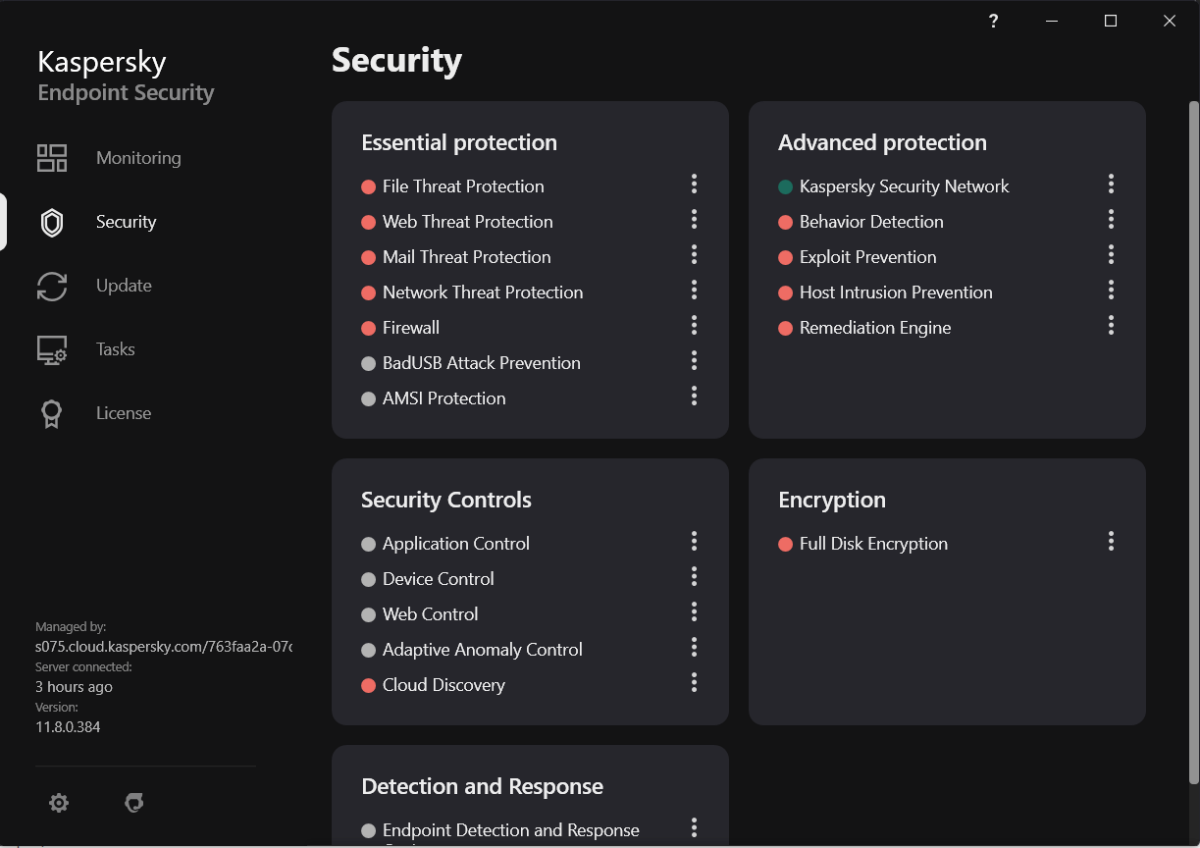Click the support icon beside settings gear
Image resolution: width=1200 pixels, height=848 pixels.
[134, 803]
